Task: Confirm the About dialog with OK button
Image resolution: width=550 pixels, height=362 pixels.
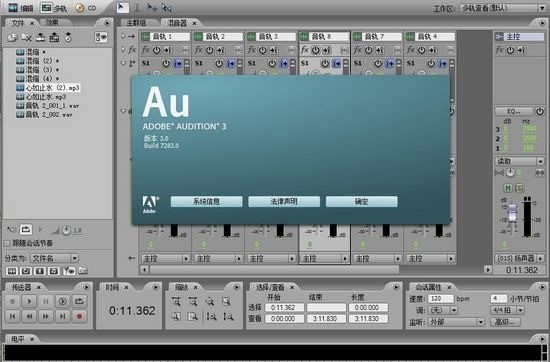Action: click(x=362, y=201)
